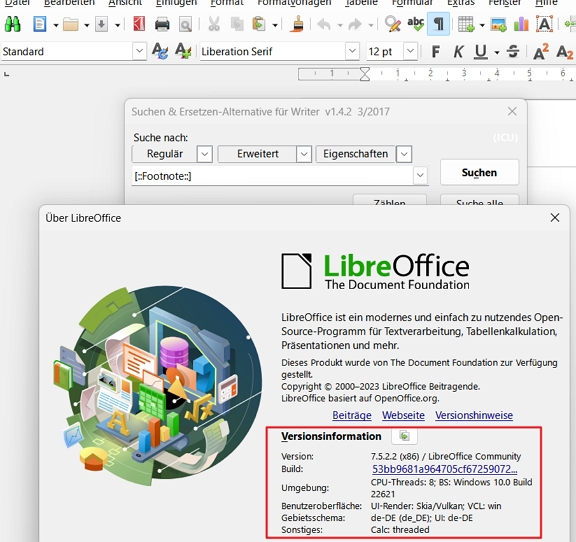This screenshot has height=542, width=576.
Task: Click the Copy icon
Action: click(x=237, y=25)
